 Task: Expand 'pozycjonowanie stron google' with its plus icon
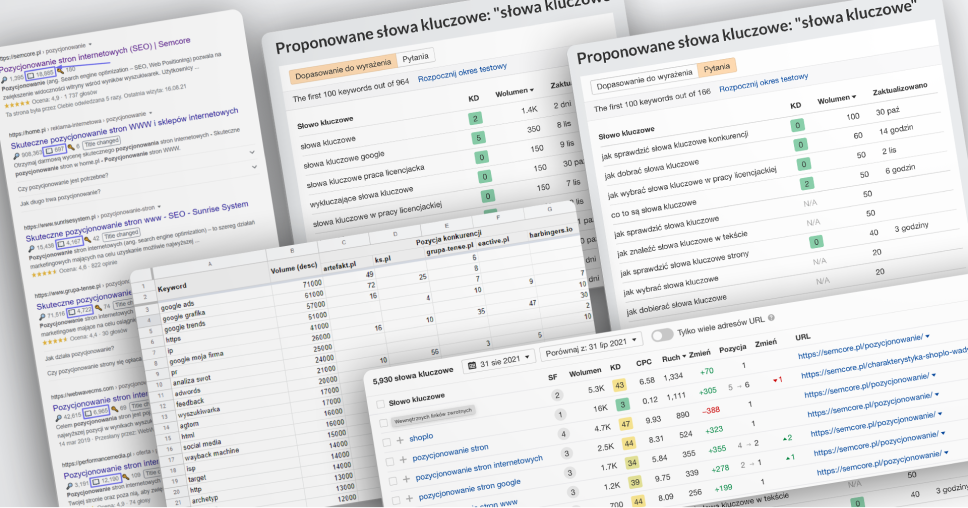coord(409,498)
